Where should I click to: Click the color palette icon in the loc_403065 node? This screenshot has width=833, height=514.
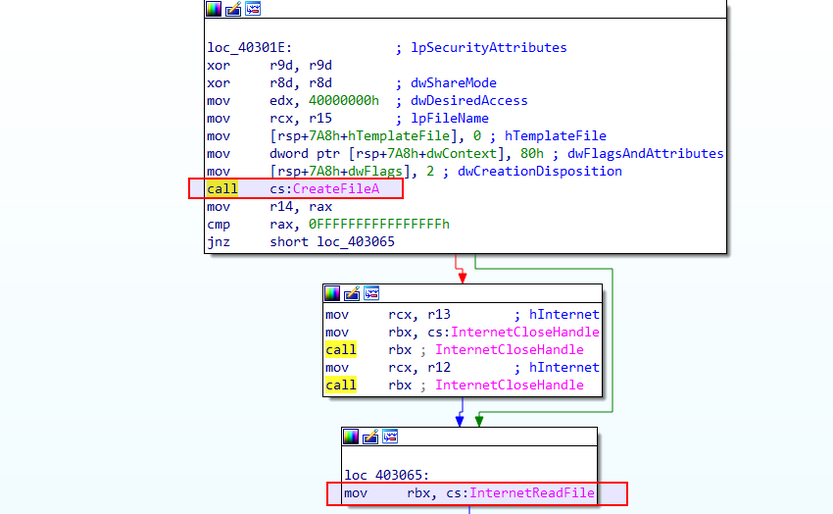tap(351, 436)
